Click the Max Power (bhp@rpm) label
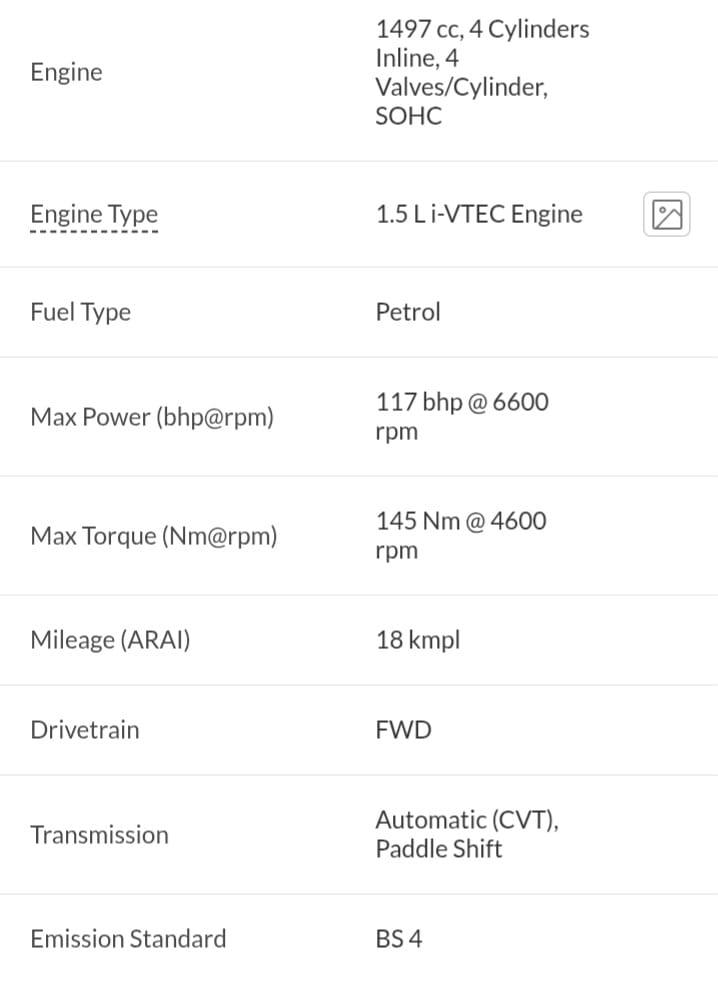Viewport: 718px width, 1005px height. 152,417
